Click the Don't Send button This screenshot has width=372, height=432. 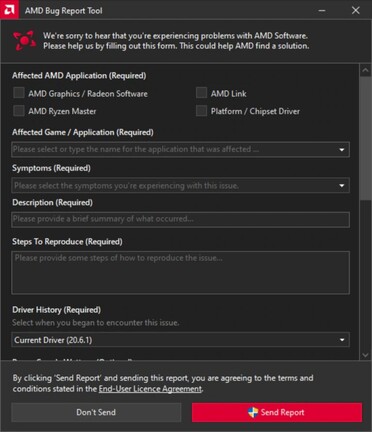tap(96, 412)
